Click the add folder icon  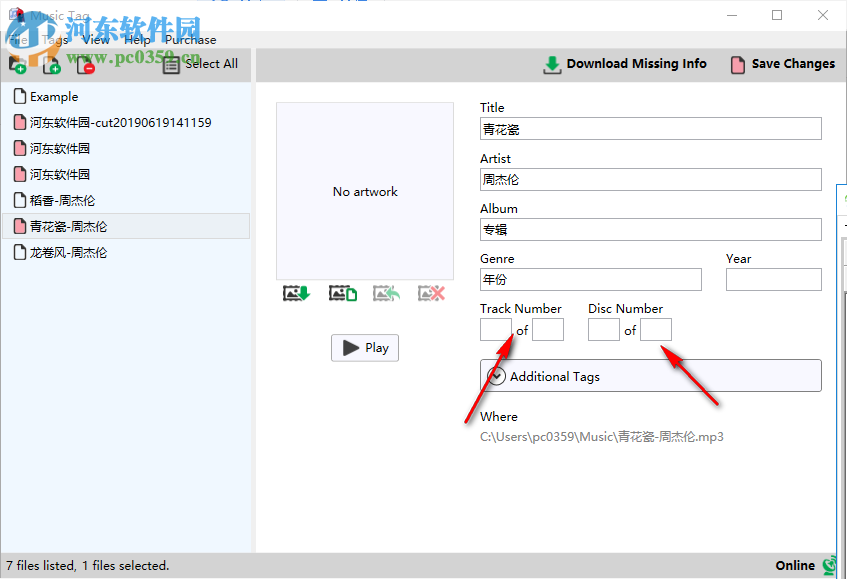coord(17,64)
